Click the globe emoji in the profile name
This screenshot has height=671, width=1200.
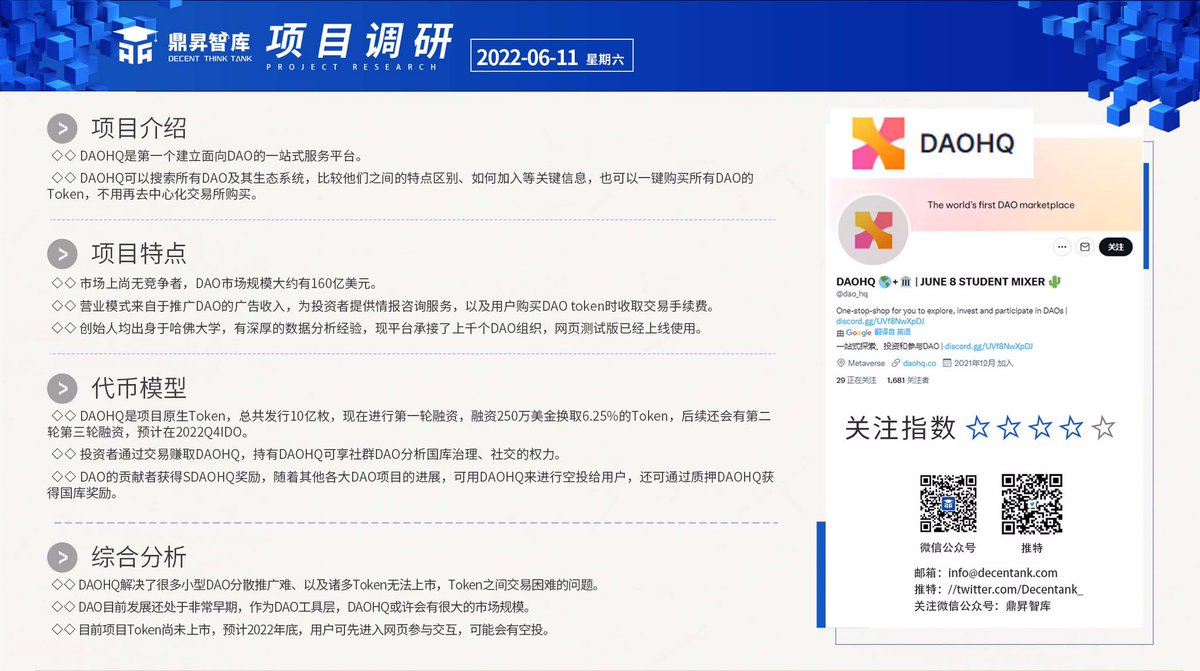pyautogui.click(x=885, y=282)
